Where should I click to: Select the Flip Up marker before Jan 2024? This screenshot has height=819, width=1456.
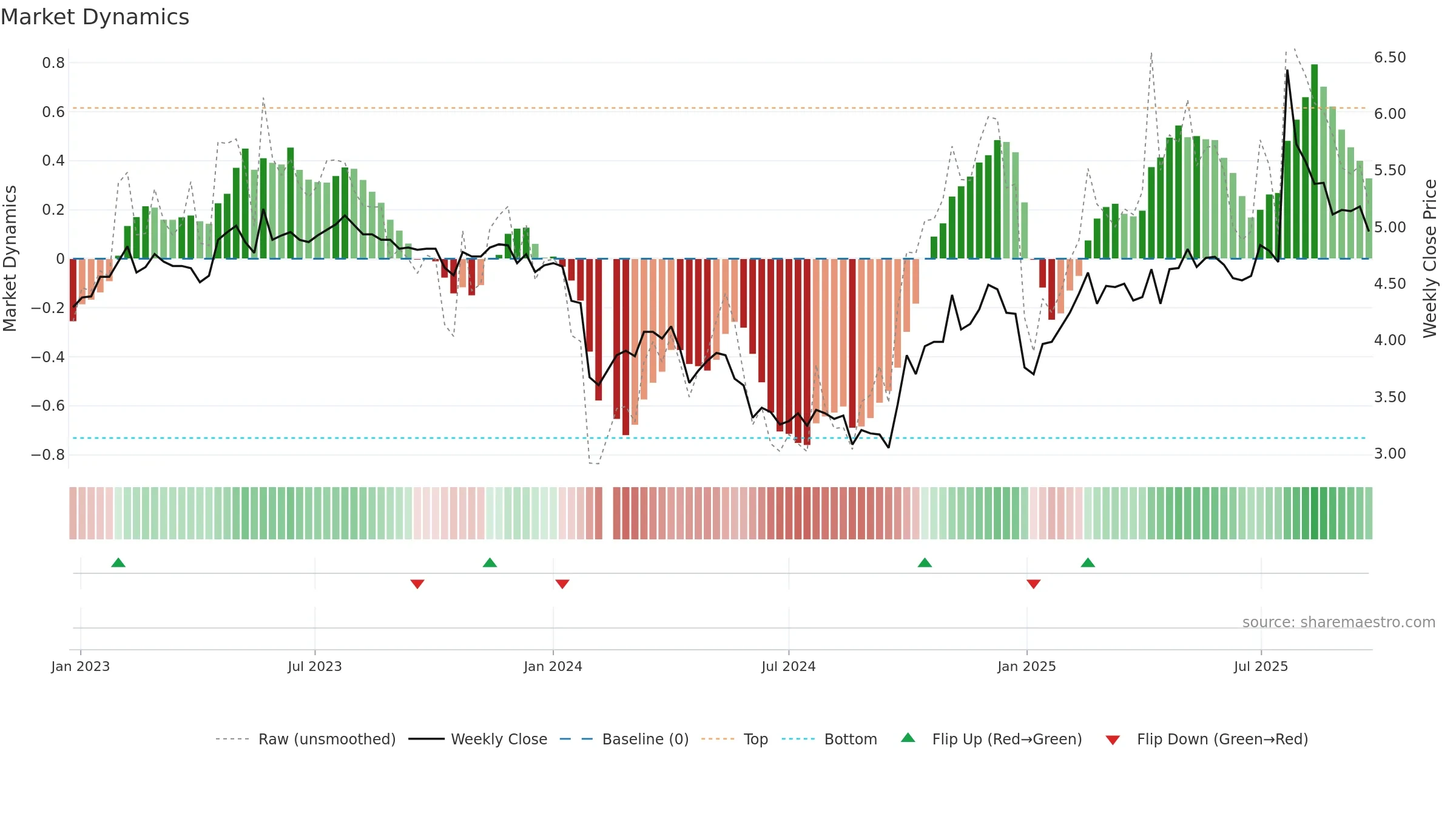tap(490, 562)
